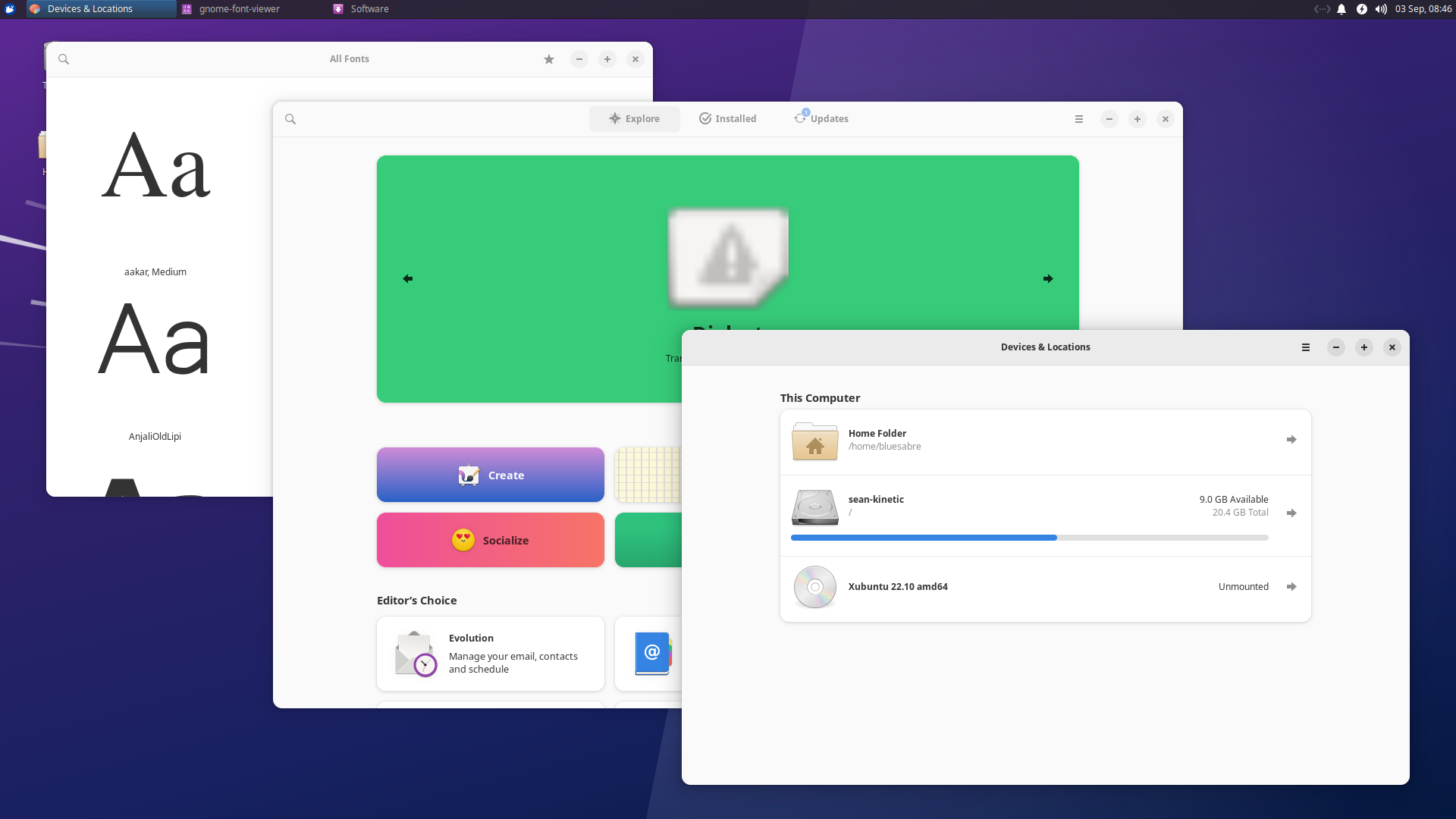
Task: Open Xubuntu 22.10 disc details with its arrow
Action: coord(1291,586)
